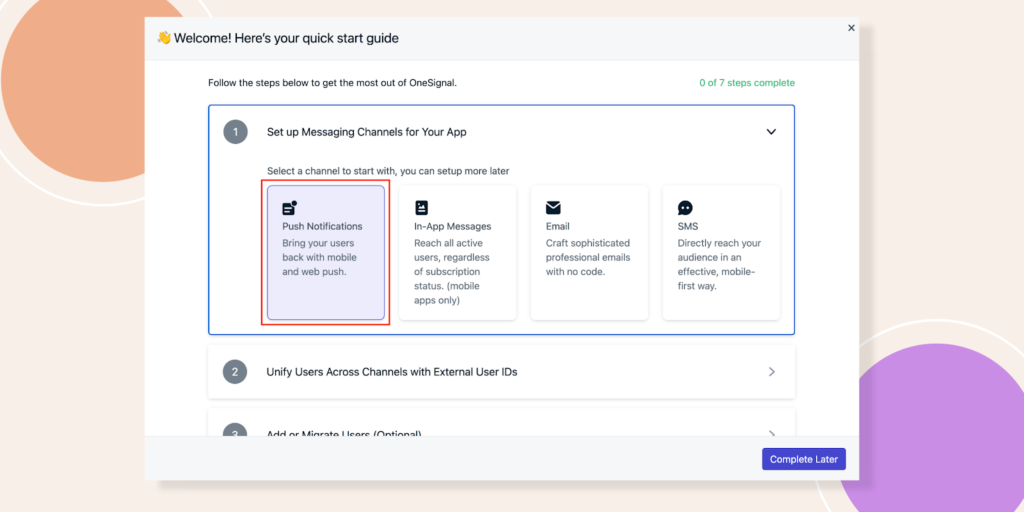Pick the Email channel card text
This screenshot has height=512, width=1024.
(x=588, y=257)
